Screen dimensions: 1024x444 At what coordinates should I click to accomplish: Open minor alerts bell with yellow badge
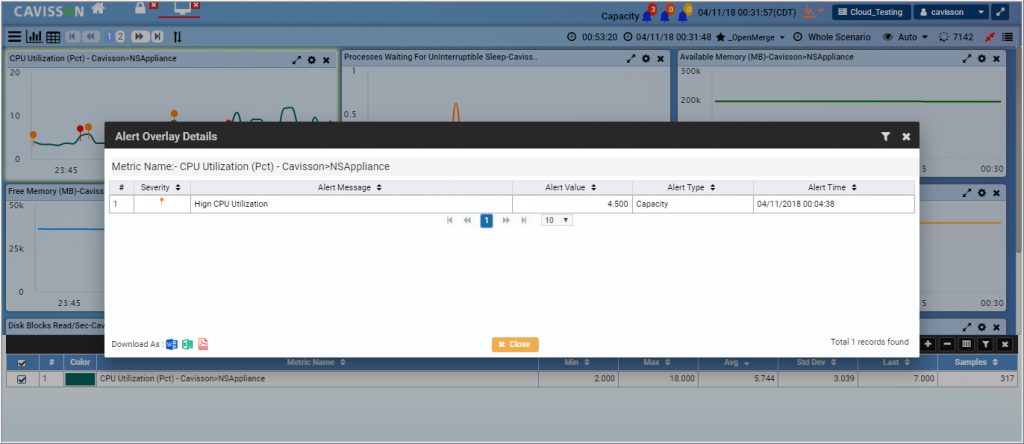683,14
